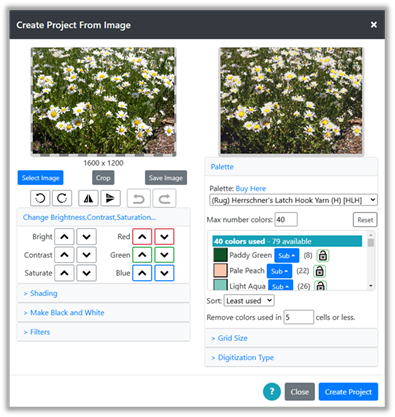Lock the Pale Peach color
Viewport: 395px width, 417px height.
coord(319,271)
